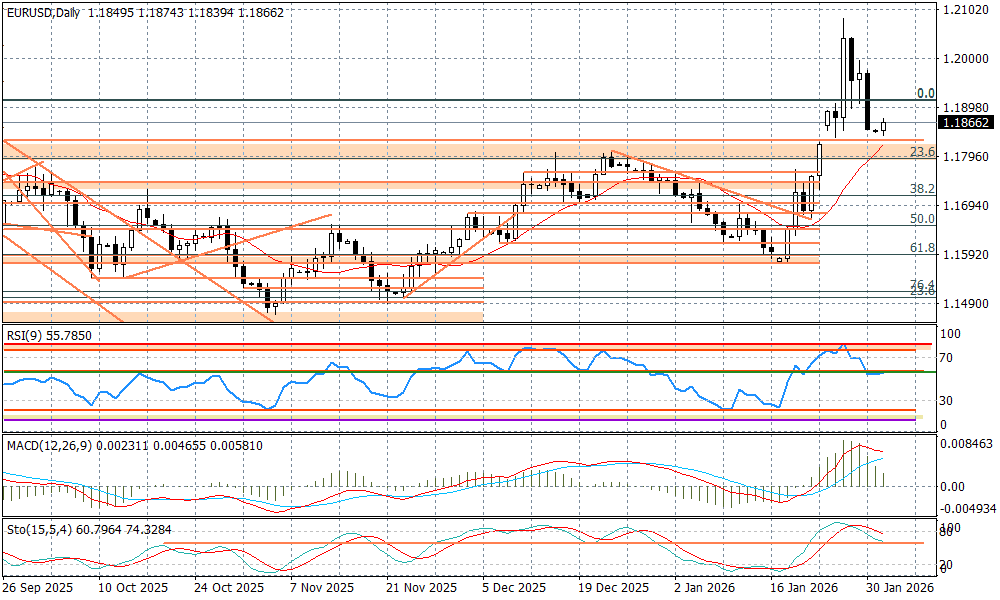This screenshot has width=1000, height=600.
Task: Select the 7 Nov 2025 date marker
Action: coord(321,589)
